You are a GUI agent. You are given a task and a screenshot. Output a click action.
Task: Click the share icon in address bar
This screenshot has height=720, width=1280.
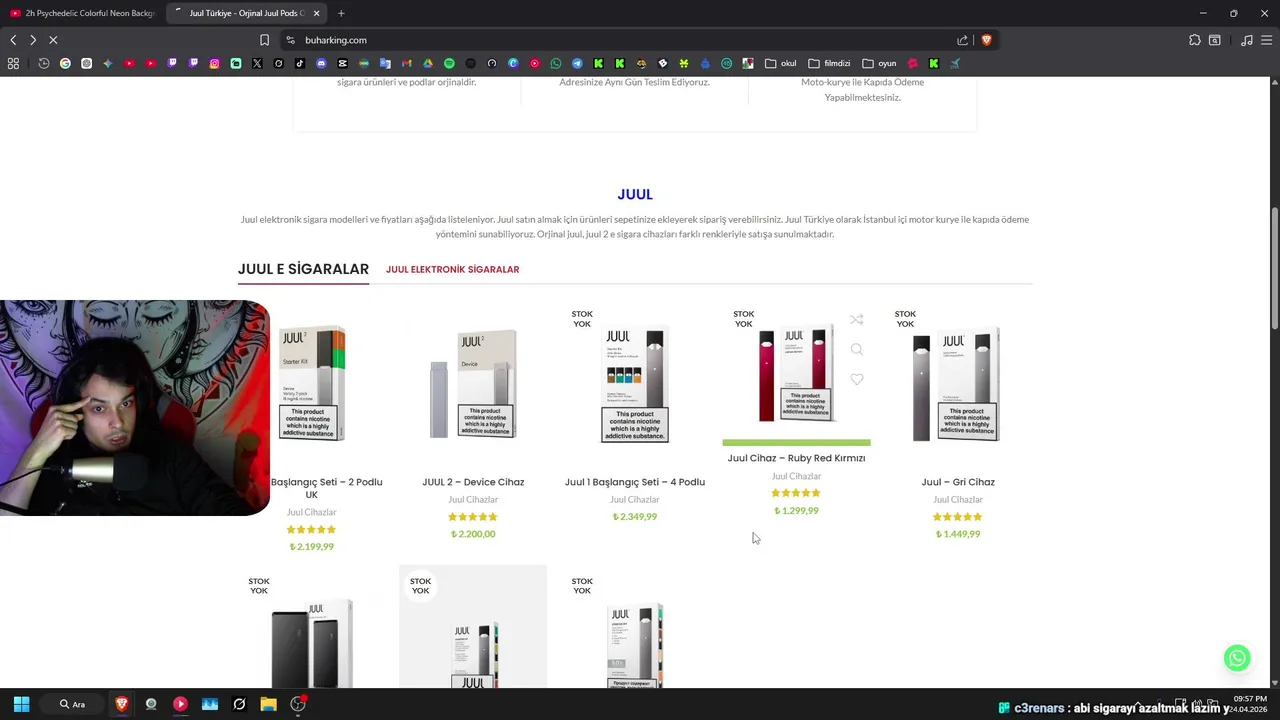962,40
